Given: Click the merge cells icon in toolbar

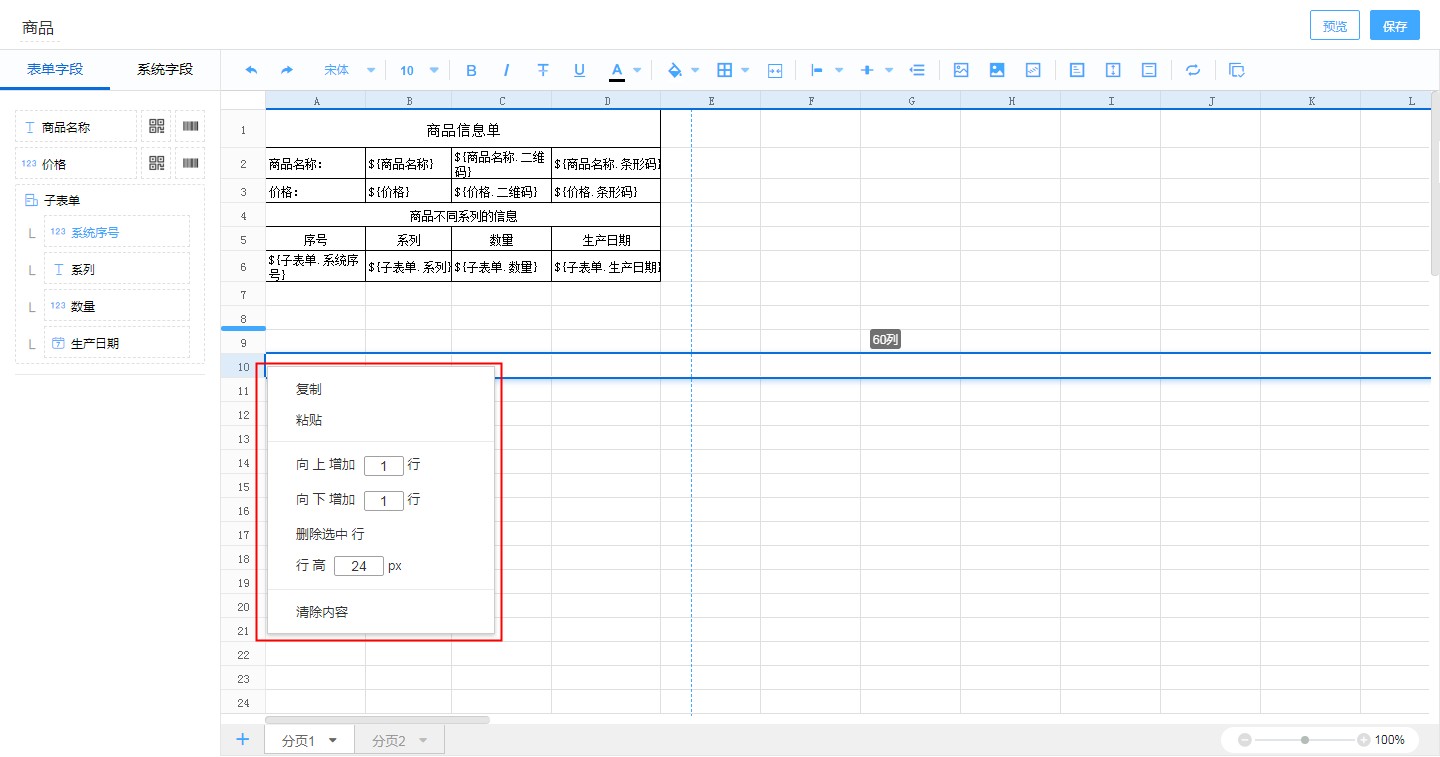Looking at the screenshot, I should (x=775, y=70).
